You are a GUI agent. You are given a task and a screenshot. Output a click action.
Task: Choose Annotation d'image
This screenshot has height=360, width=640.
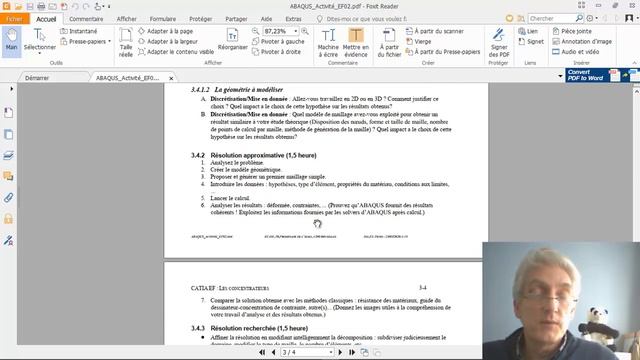pos(582,42)
